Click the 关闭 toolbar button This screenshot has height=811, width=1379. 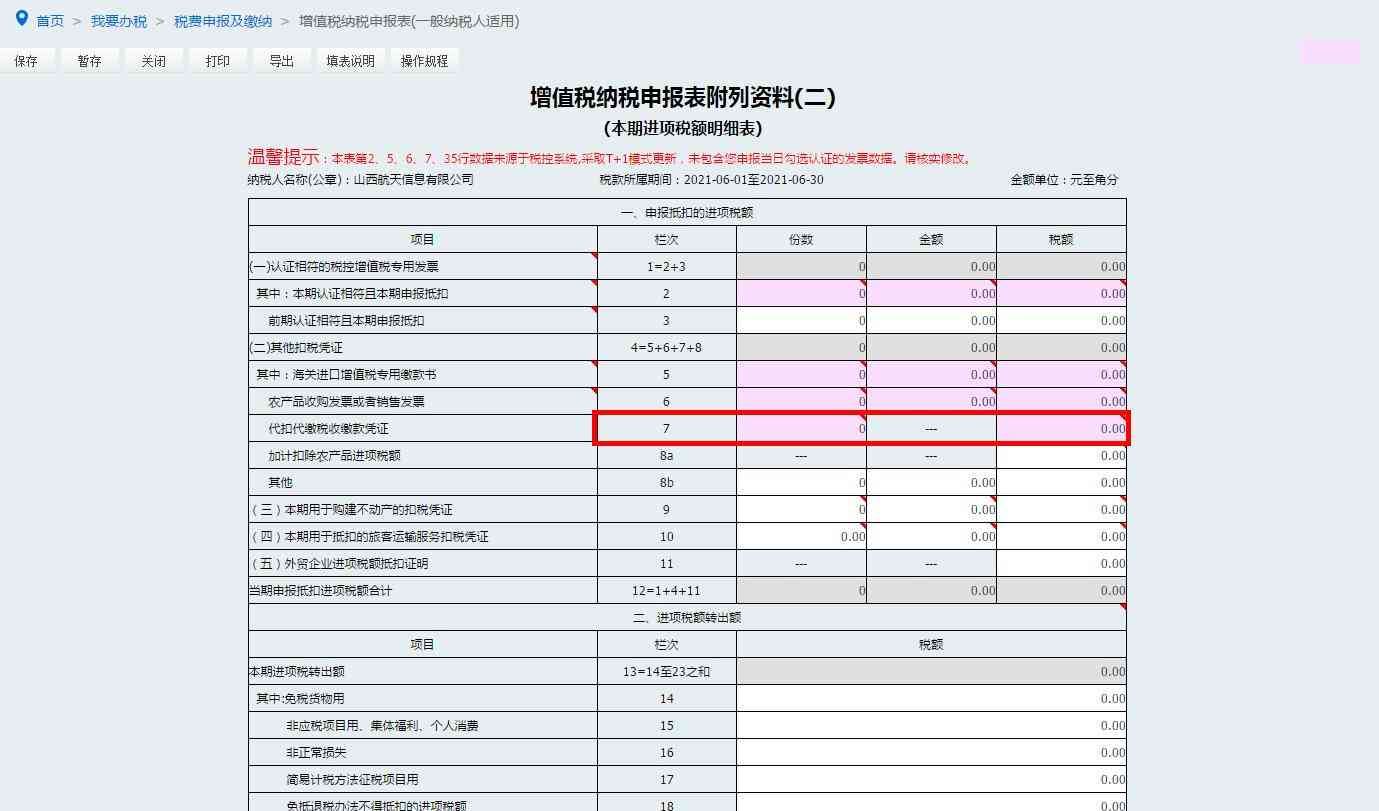click(x=153, y=61)
